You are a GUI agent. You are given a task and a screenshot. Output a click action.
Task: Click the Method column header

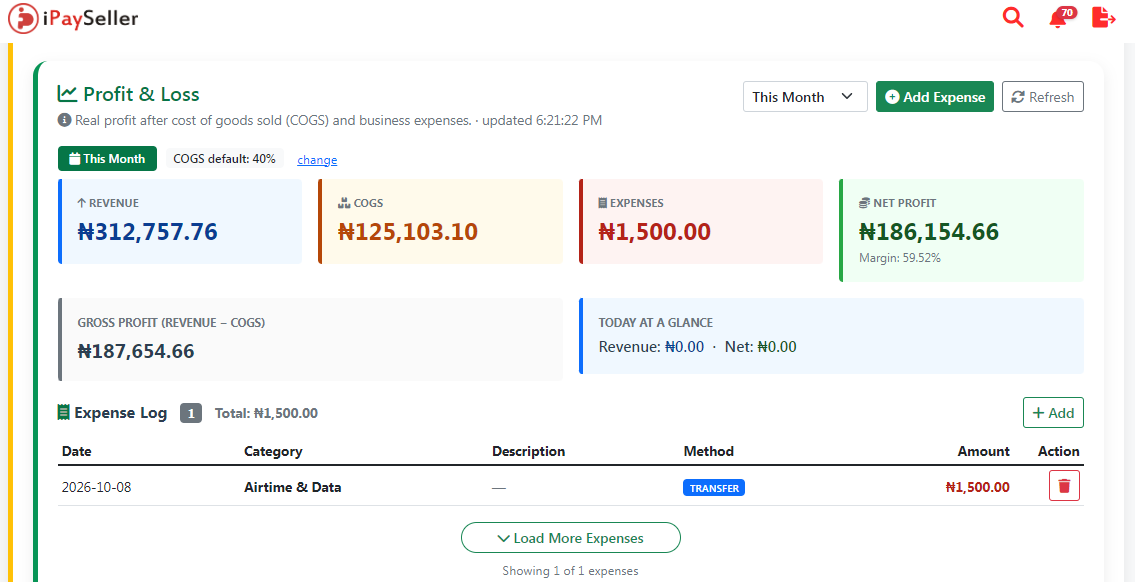pos(709,452)
